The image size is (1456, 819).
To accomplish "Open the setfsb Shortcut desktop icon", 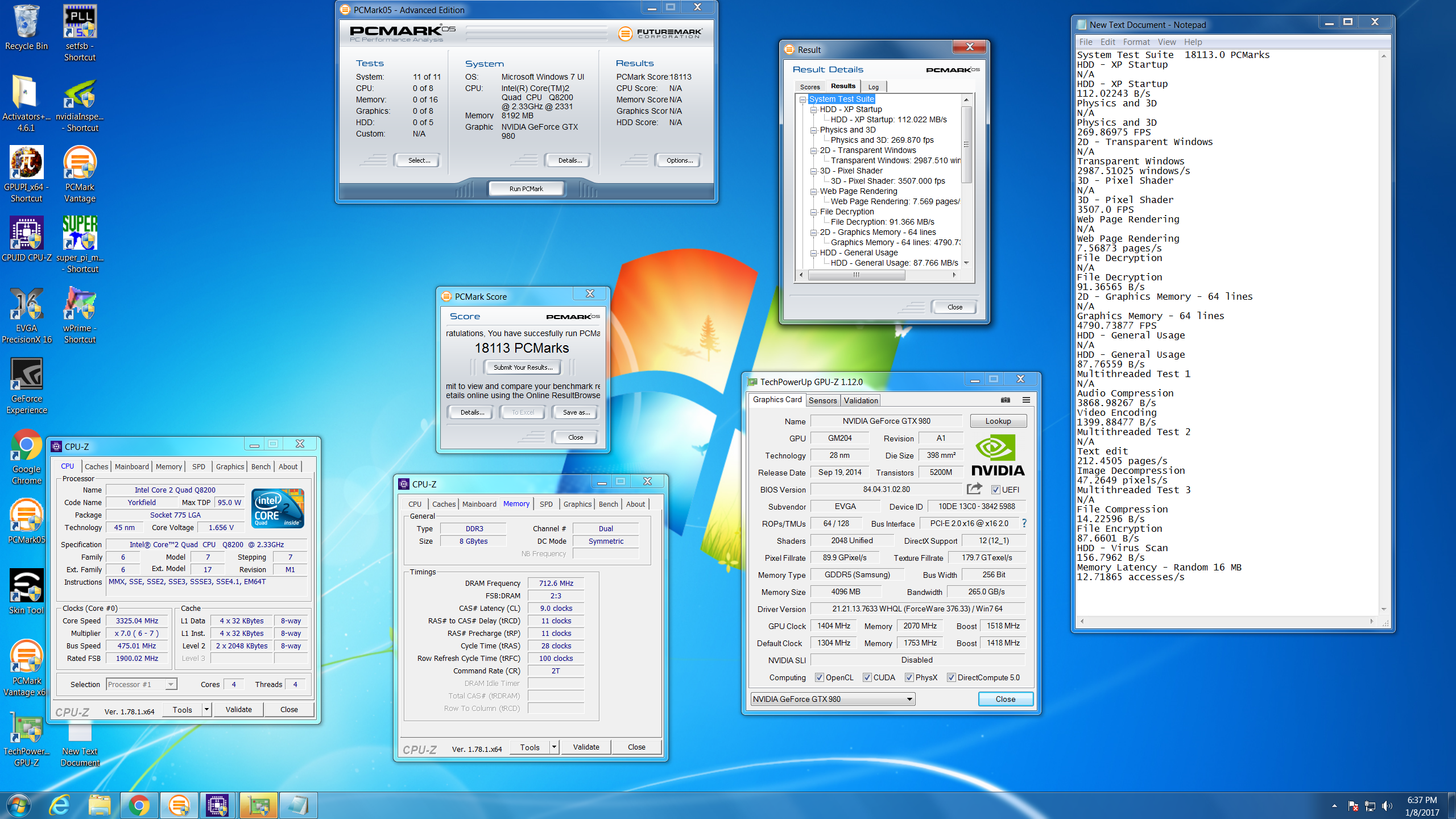I will click(80, 33).
